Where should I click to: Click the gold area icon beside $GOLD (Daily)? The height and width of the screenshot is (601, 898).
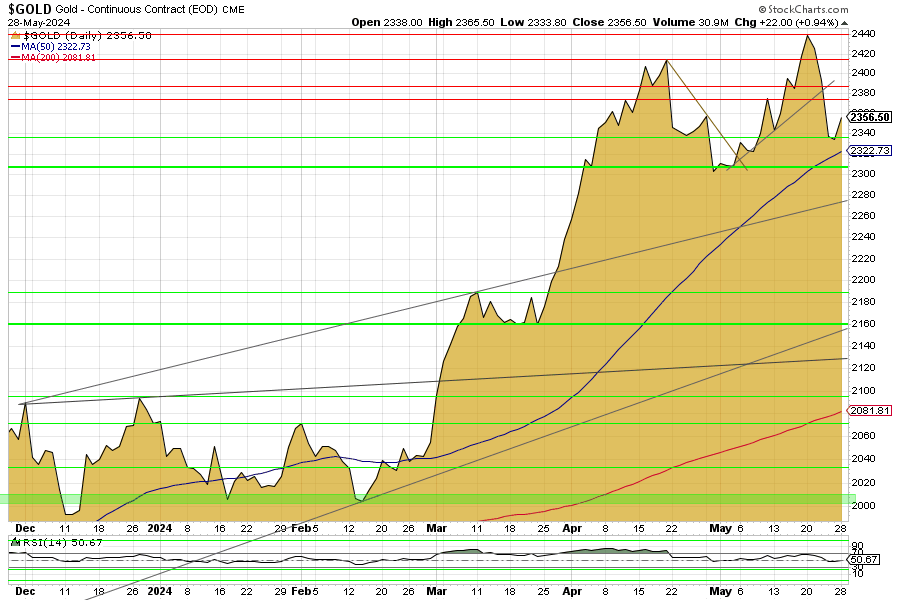(x=14, y=35)
